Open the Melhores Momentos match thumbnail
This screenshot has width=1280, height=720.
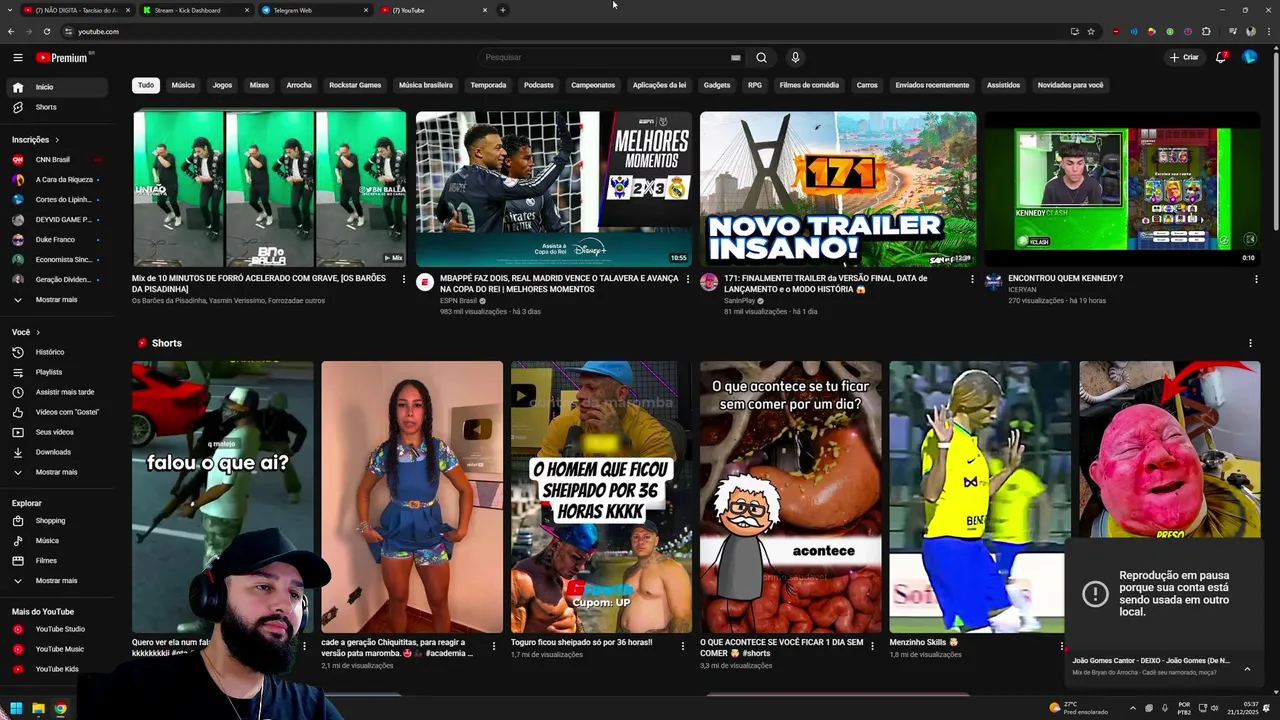(554, 189)
